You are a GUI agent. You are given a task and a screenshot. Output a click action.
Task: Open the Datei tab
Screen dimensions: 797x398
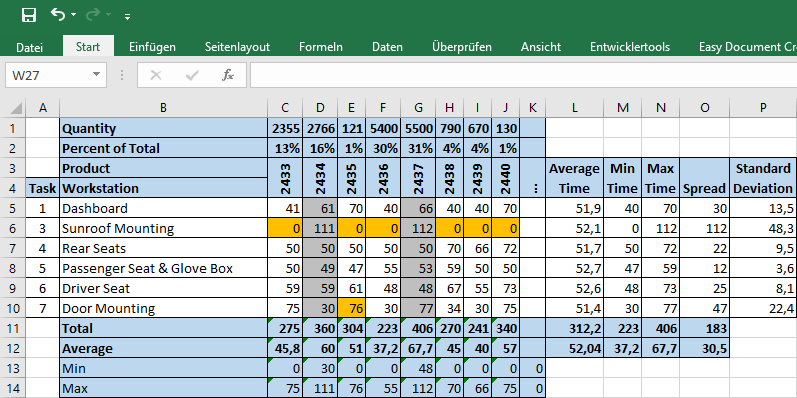pyautogui.click(x=29, y=47)
